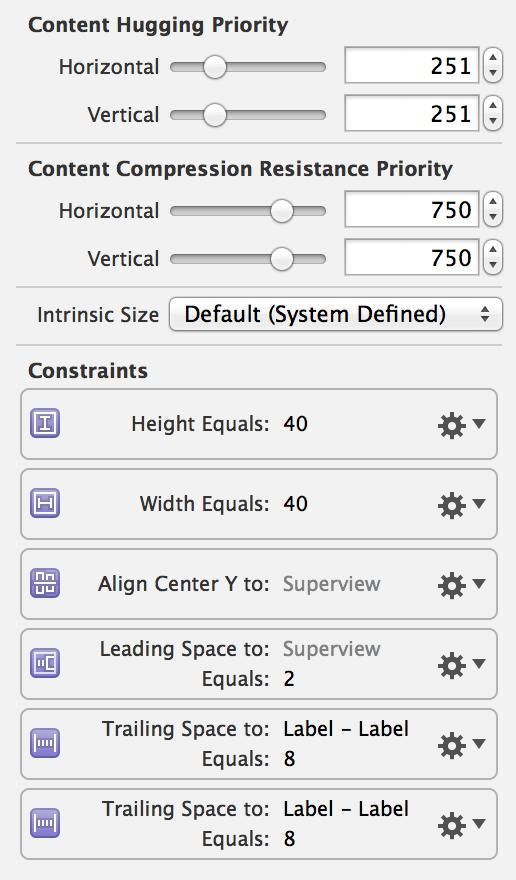Click the Compression Resistance Horizontal slider
The height and width of the screenshot is (880, 516).
pos(248,211)
